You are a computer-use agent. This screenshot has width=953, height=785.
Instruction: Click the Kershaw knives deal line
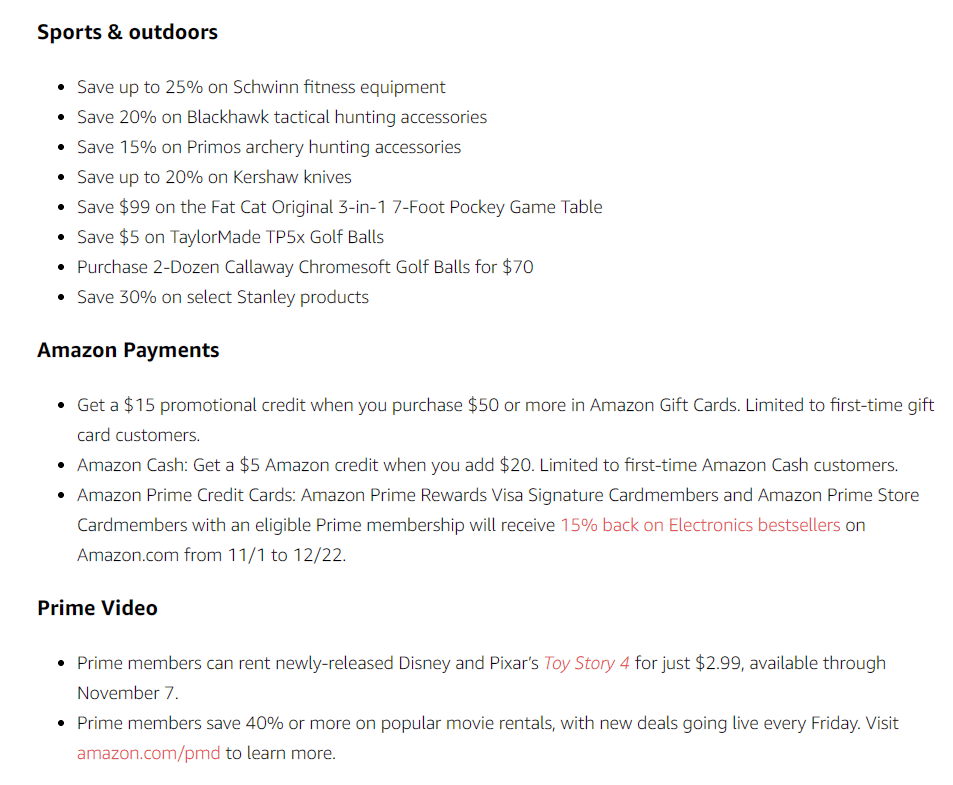[x=215, y=177]
